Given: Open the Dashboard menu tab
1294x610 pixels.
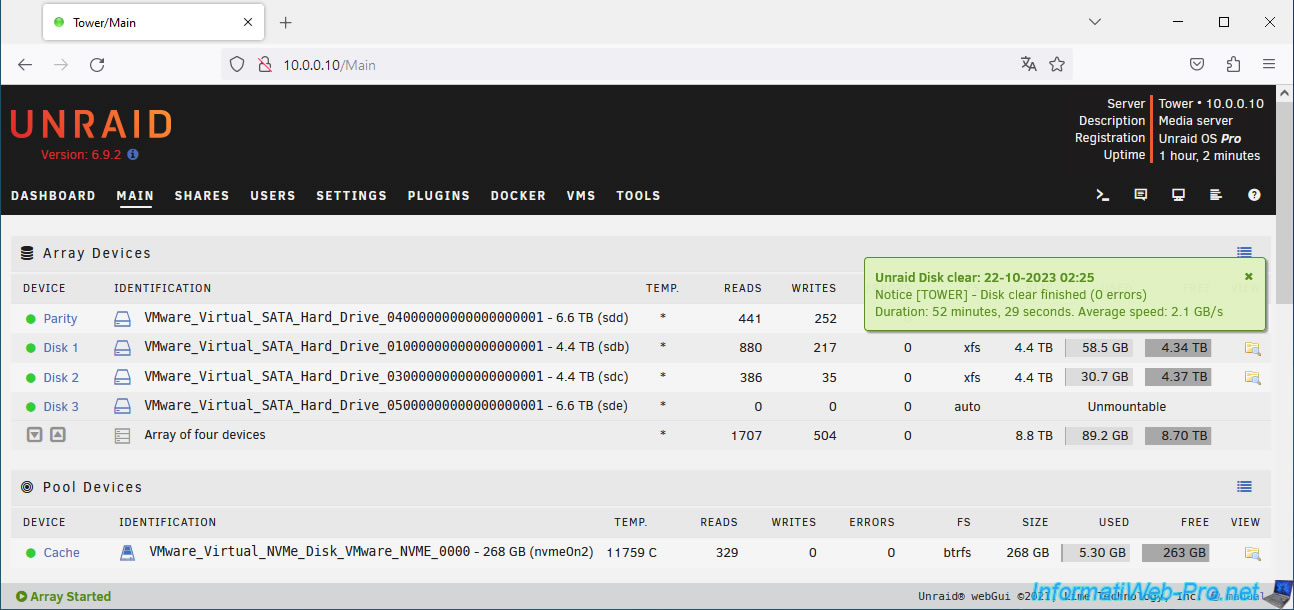Looking at the screenshot, I should [53, 196].
